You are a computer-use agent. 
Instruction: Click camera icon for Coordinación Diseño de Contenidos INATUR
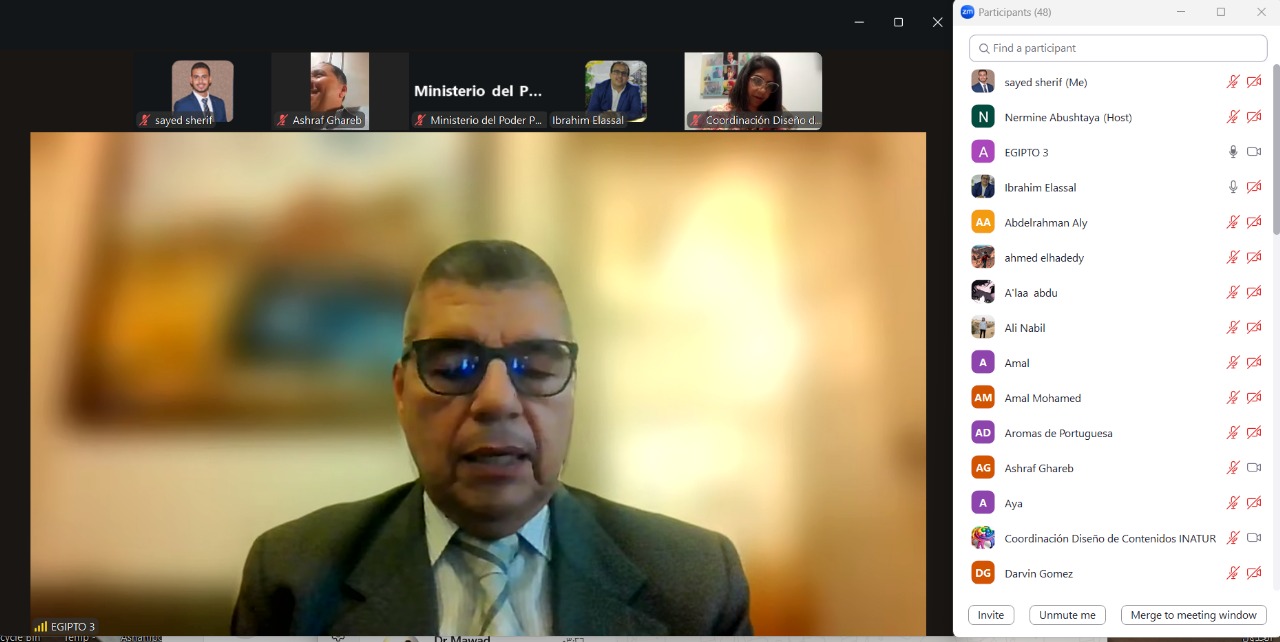1254,538
